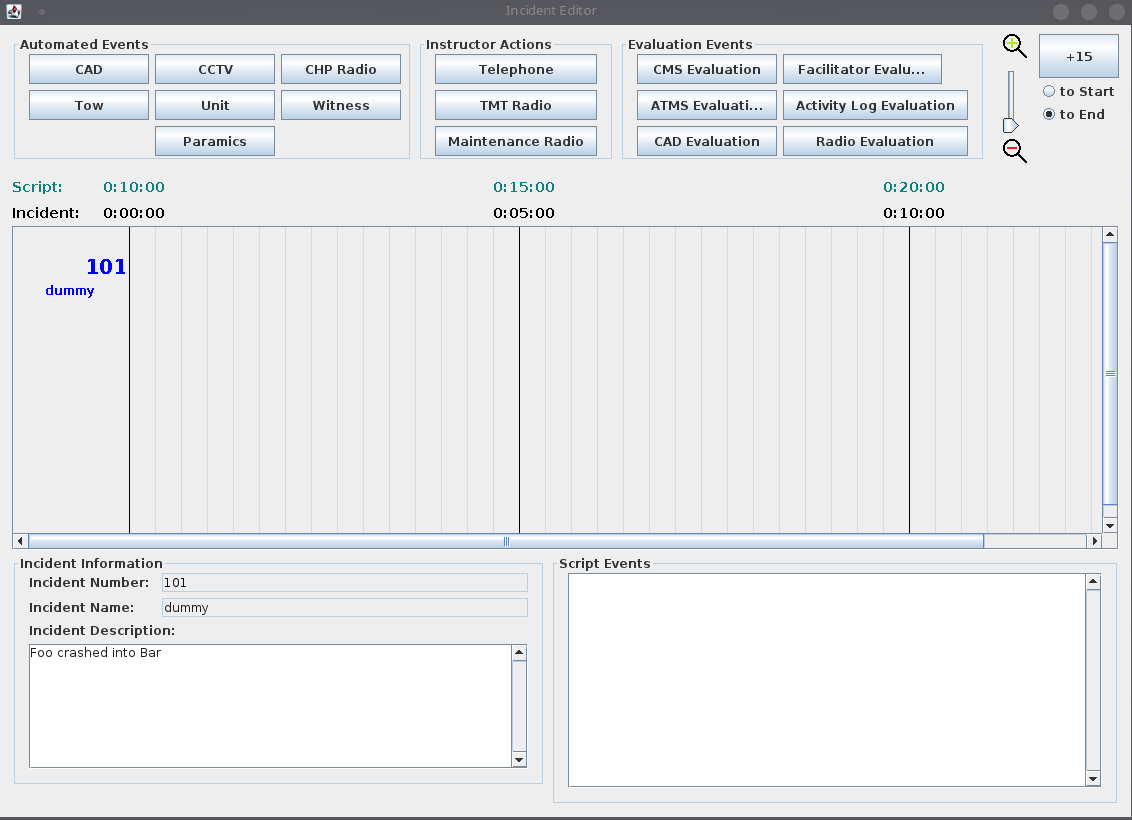Viewport: 1132px width, 820px height.
Task: Add a CMS Evaluation event
Action: [x=707, y=69]
